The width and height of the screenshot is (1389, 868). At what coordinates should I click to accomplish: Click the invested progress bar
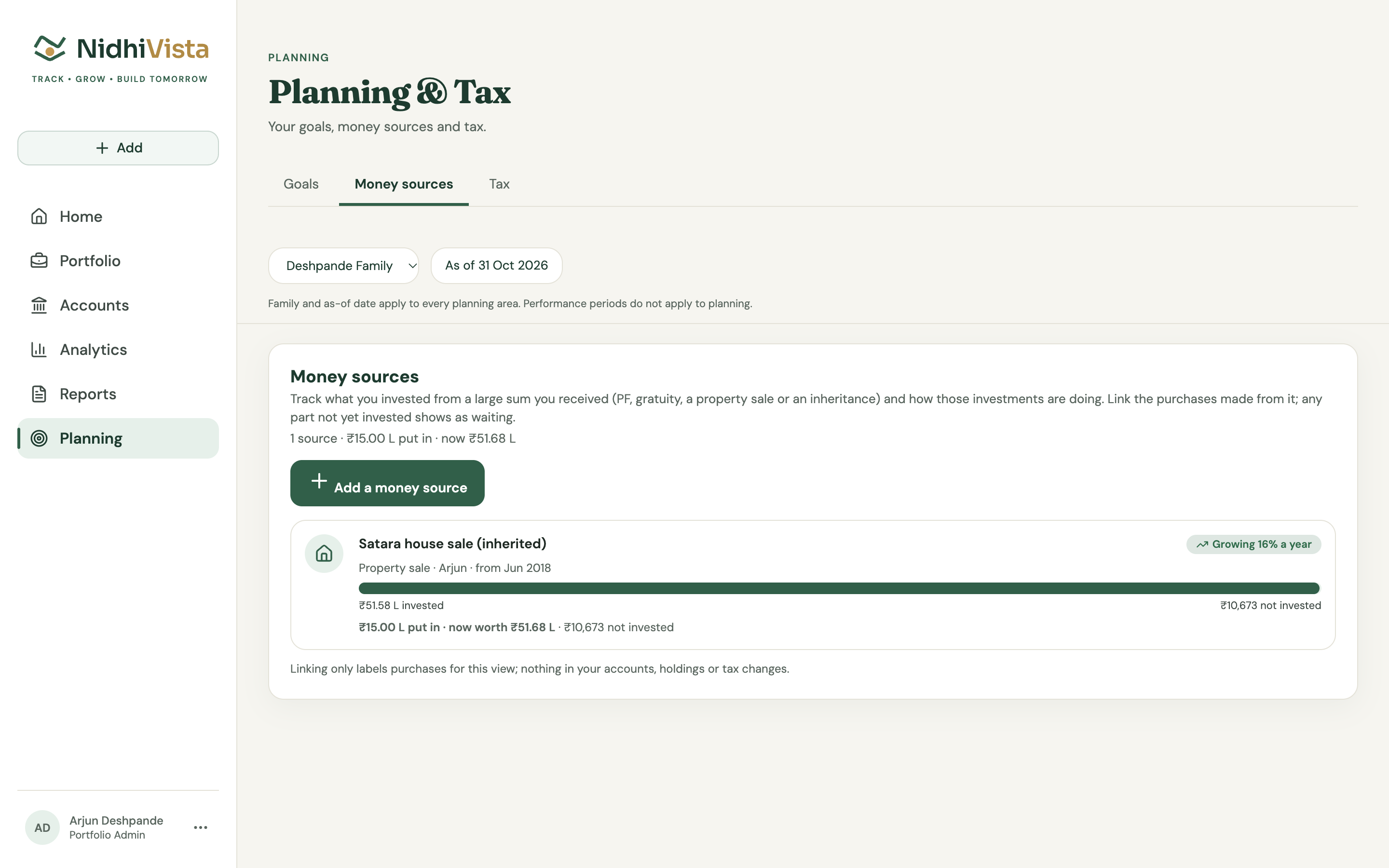tap(840, 588)
